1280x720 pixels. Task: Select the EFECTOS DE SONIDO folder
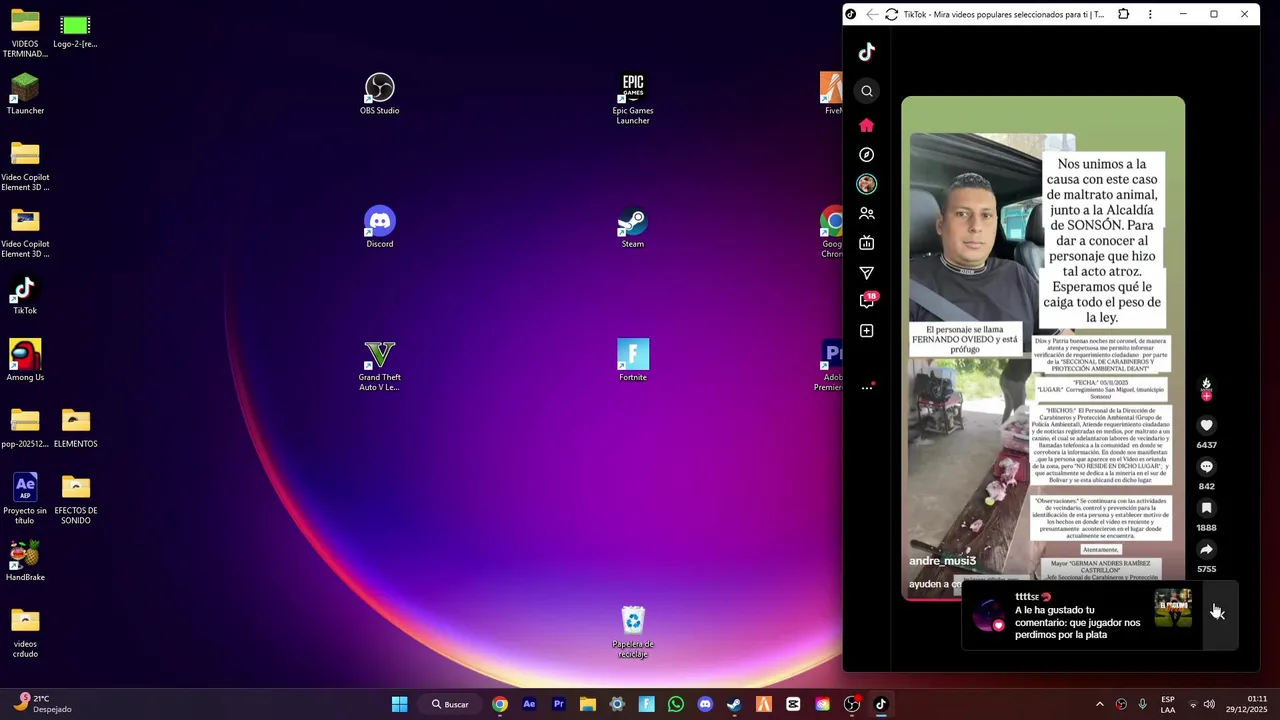[x=76, y=499]
